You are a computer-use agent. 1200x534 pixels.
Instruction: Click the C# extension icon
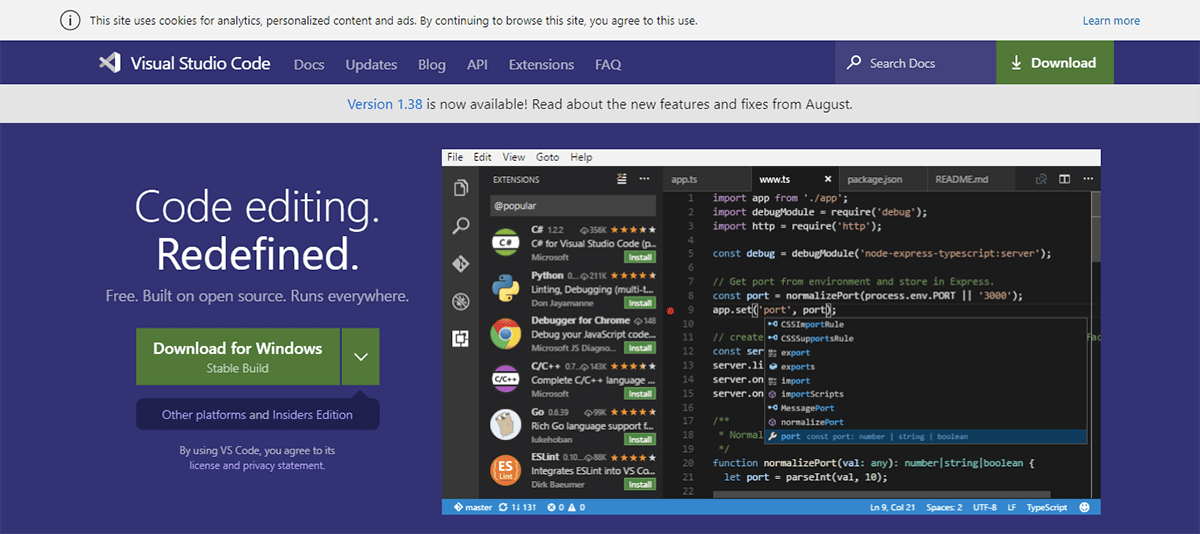[x=508, y=243]
